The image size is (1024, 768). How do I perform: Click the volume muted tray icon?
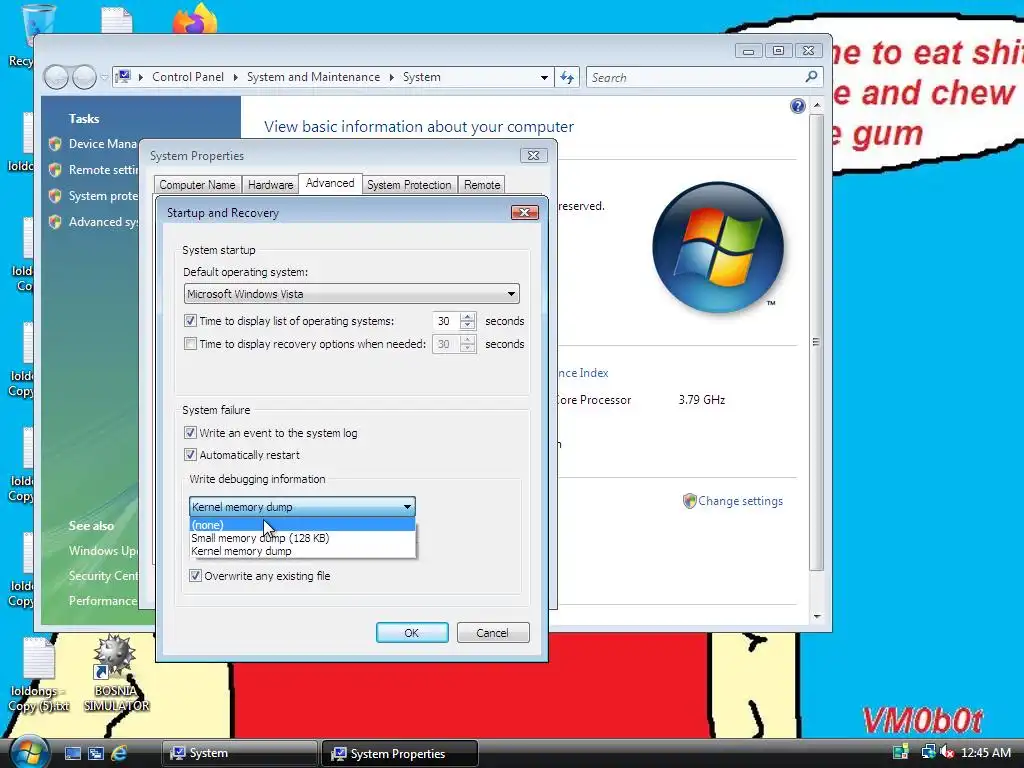click(x=946, y=753)
